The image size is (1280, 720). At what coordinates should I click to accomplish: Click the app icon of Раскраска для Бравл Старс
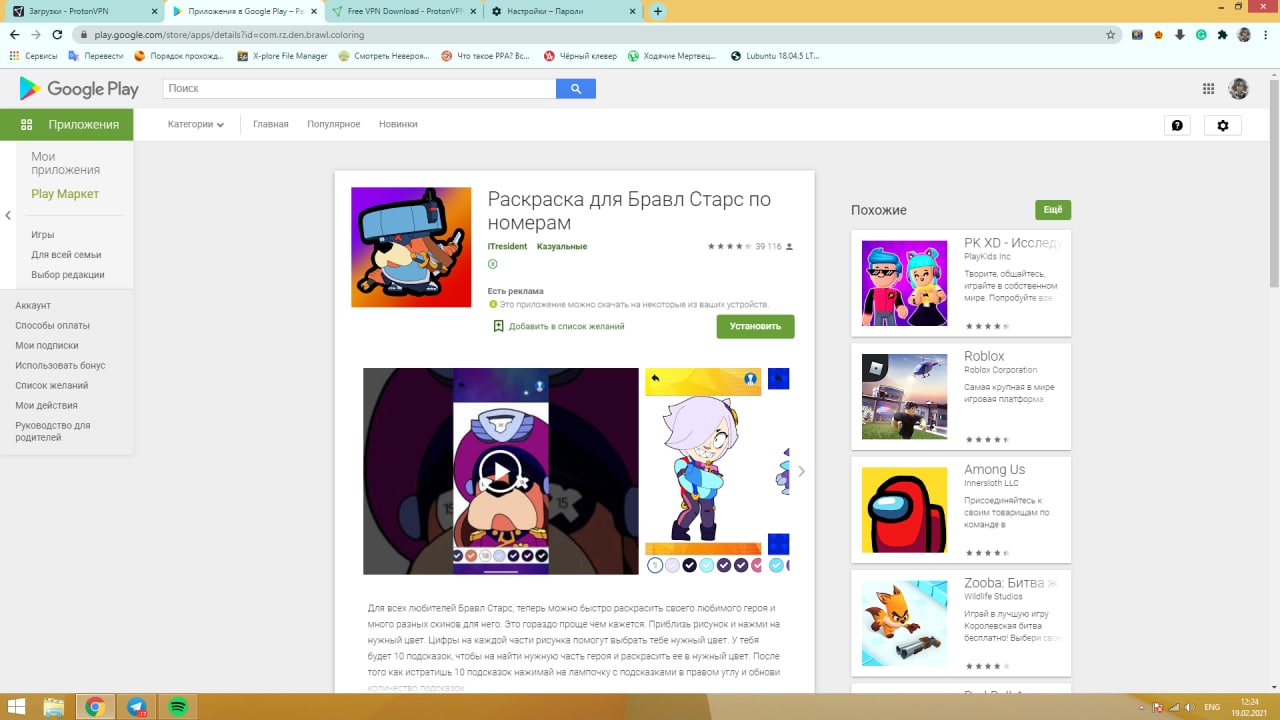[411, 247]
